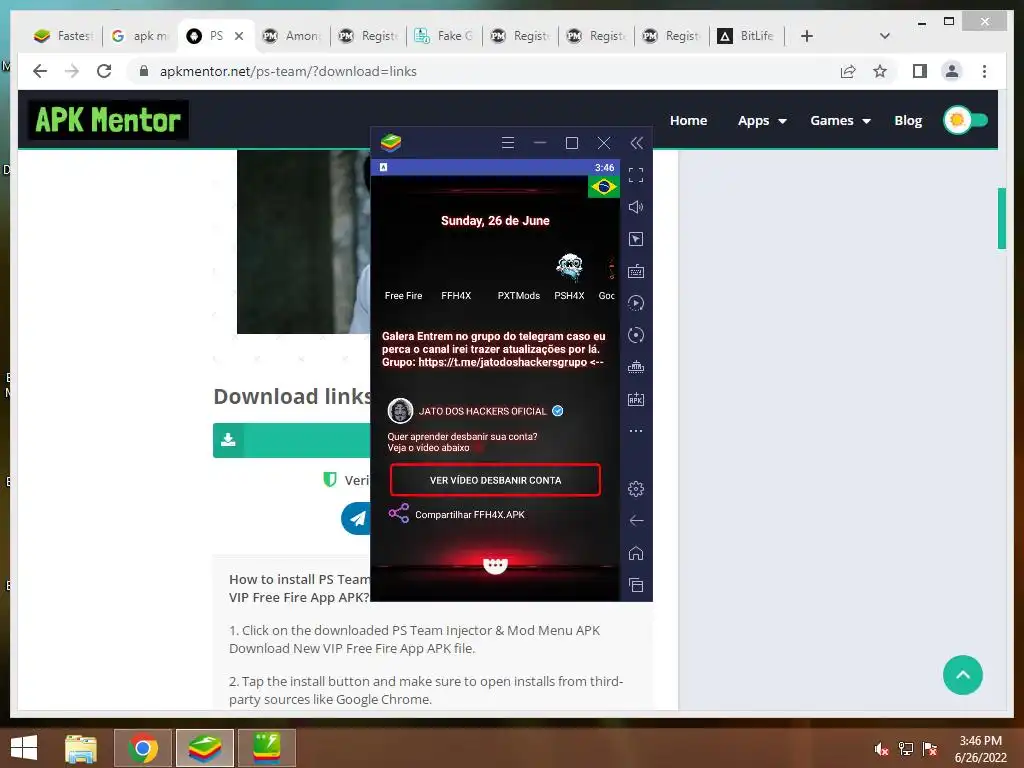Image resolution: width=1024 pixels, height=768 pixels.
Task: Click BlueStacks back arrow in sidebar
Action: (x=635, y=520)
